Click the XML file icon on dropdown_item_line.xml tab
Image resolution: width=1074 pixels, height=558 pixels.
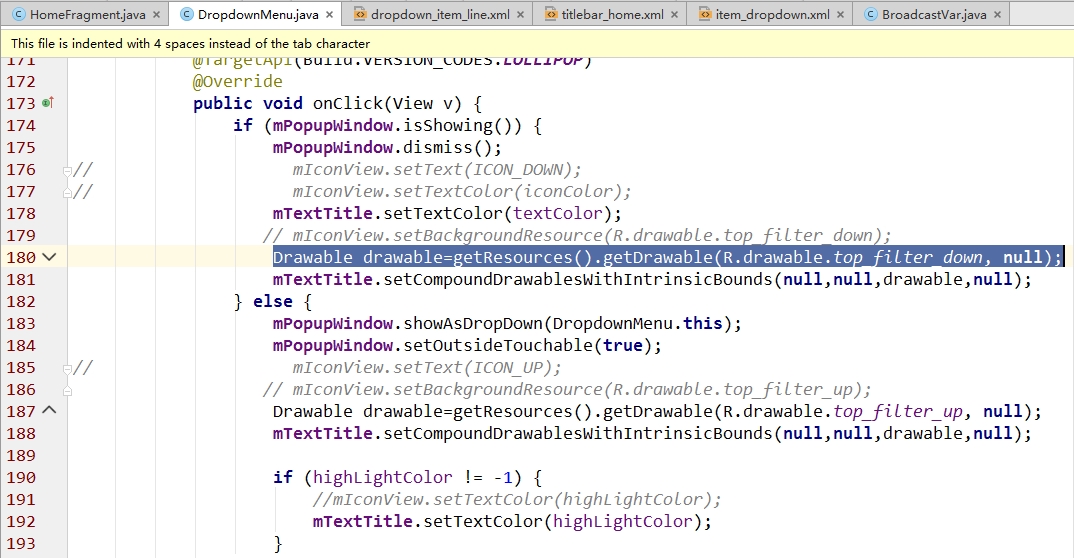[x=360, y=14]
